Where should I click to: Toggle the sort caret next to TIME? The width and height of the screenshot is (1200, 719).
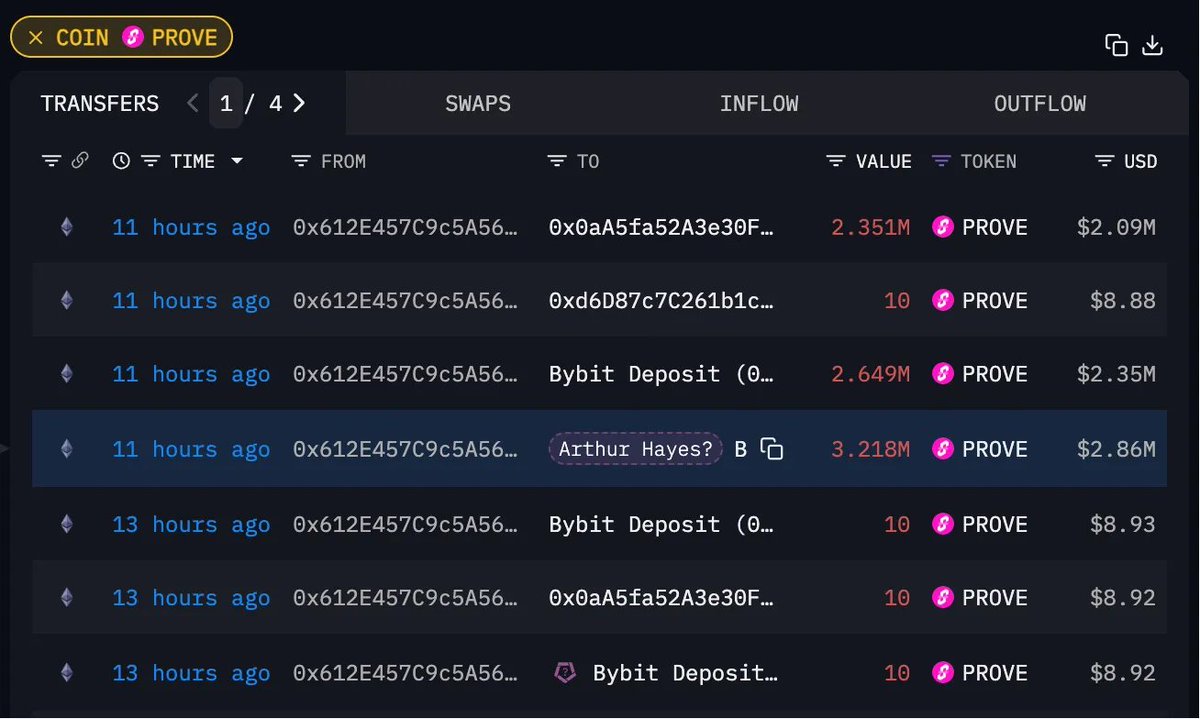237,161
